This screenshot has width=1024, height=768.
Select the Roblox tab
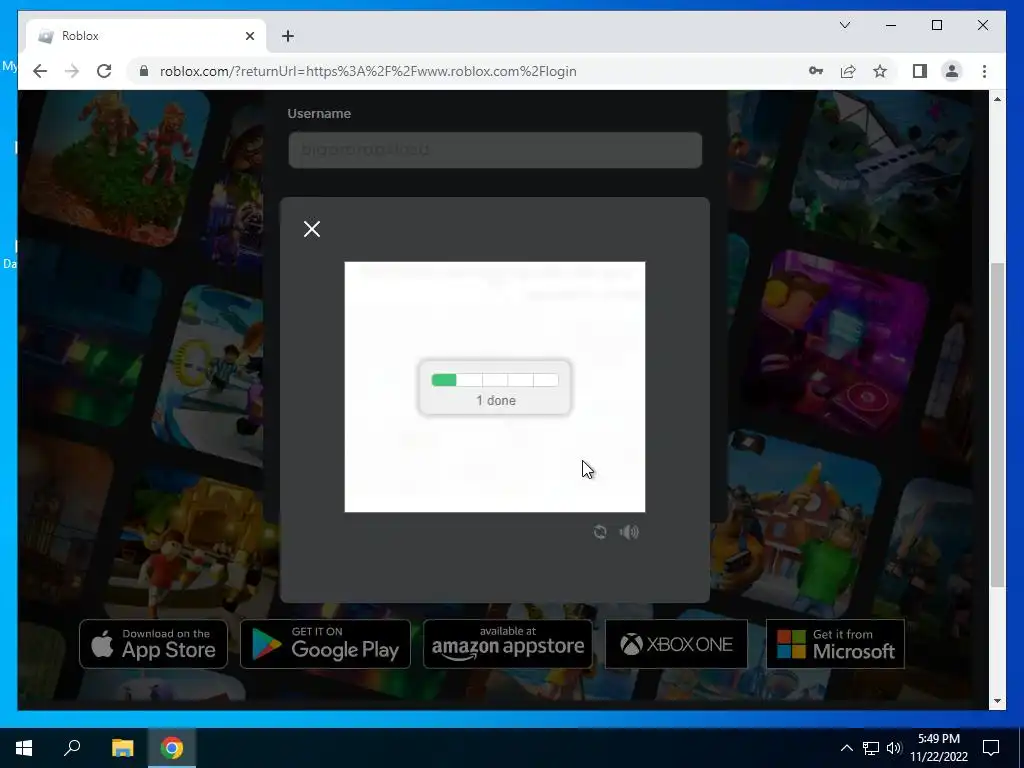146,36
